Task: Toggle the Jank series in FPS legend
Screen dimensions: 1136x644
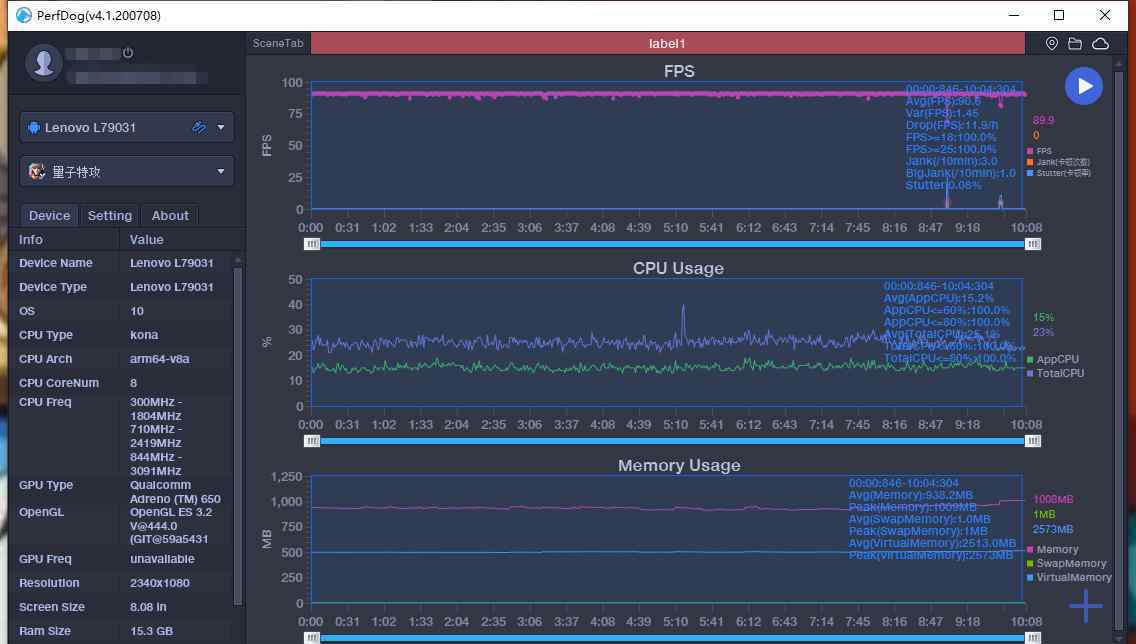Action: [1061, 162]
